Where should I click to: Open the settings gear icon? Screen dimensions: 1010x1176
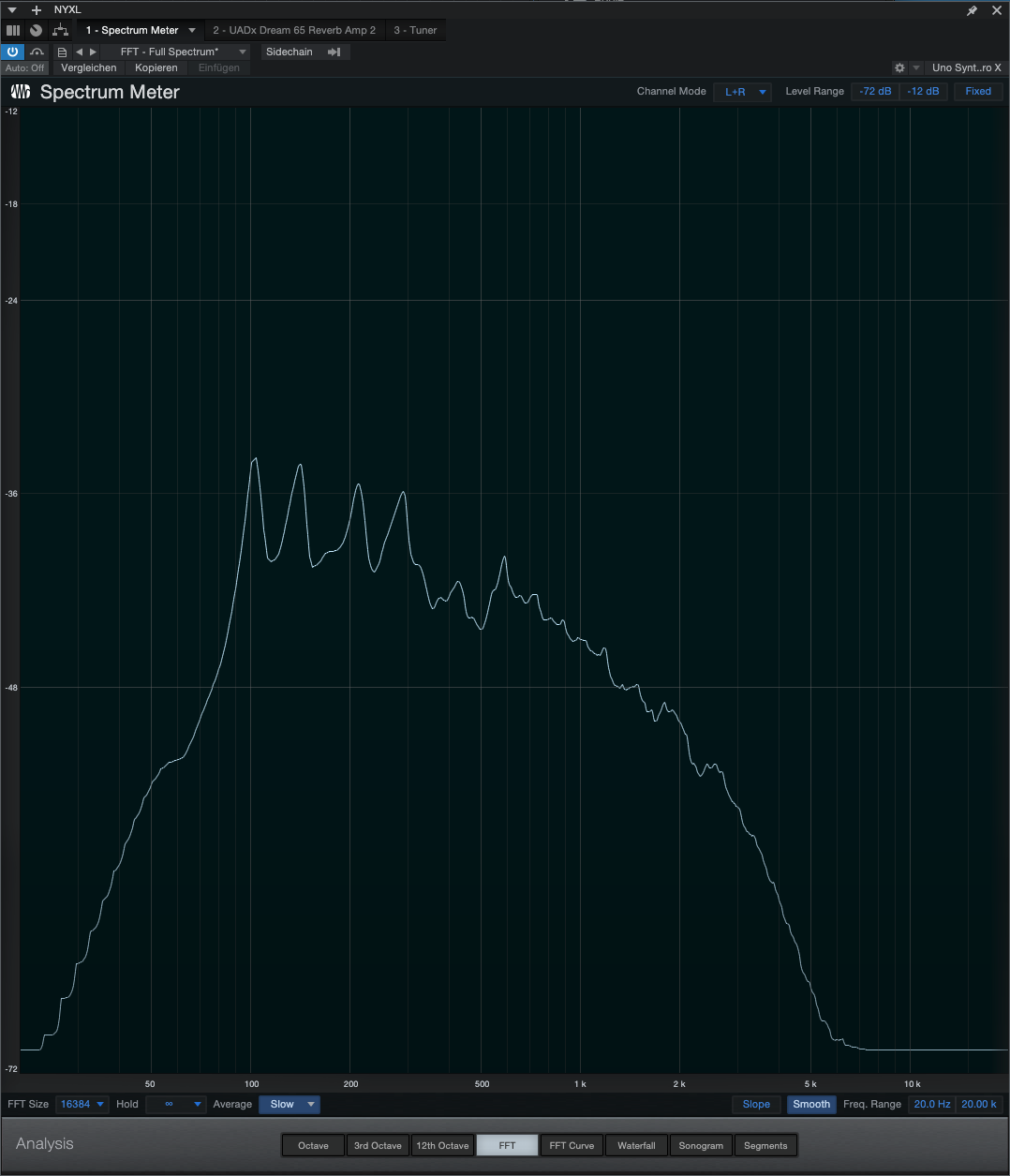click(899, 67)
